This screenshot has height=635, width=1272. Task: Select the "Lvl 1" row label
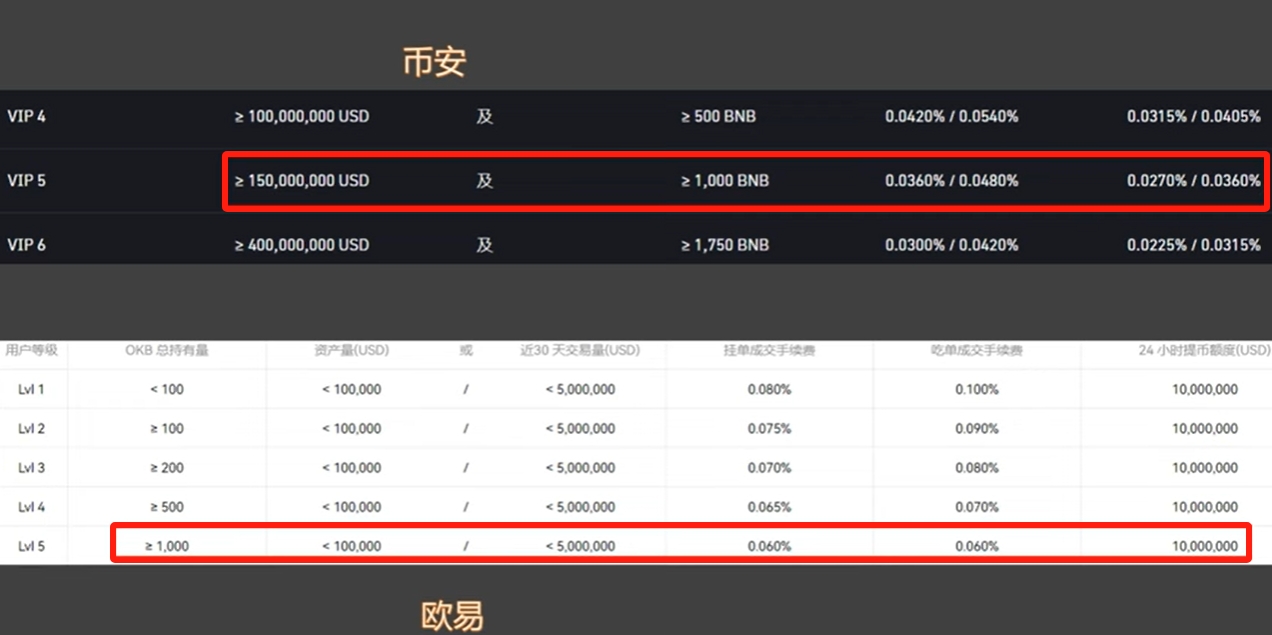31,389
